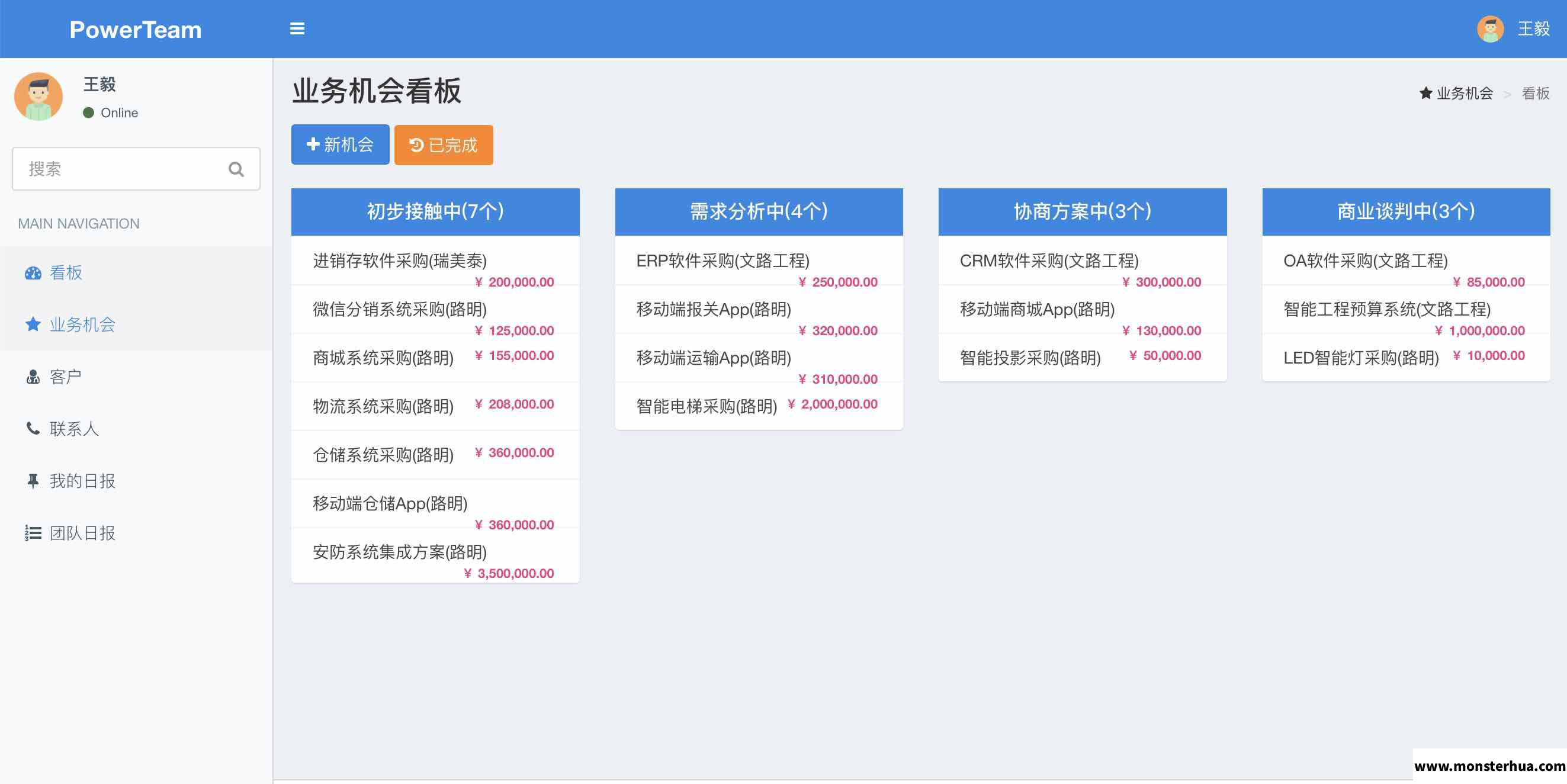Click the 协商方案中(3个) column header
The image size is (1567, 784).
1082,211
